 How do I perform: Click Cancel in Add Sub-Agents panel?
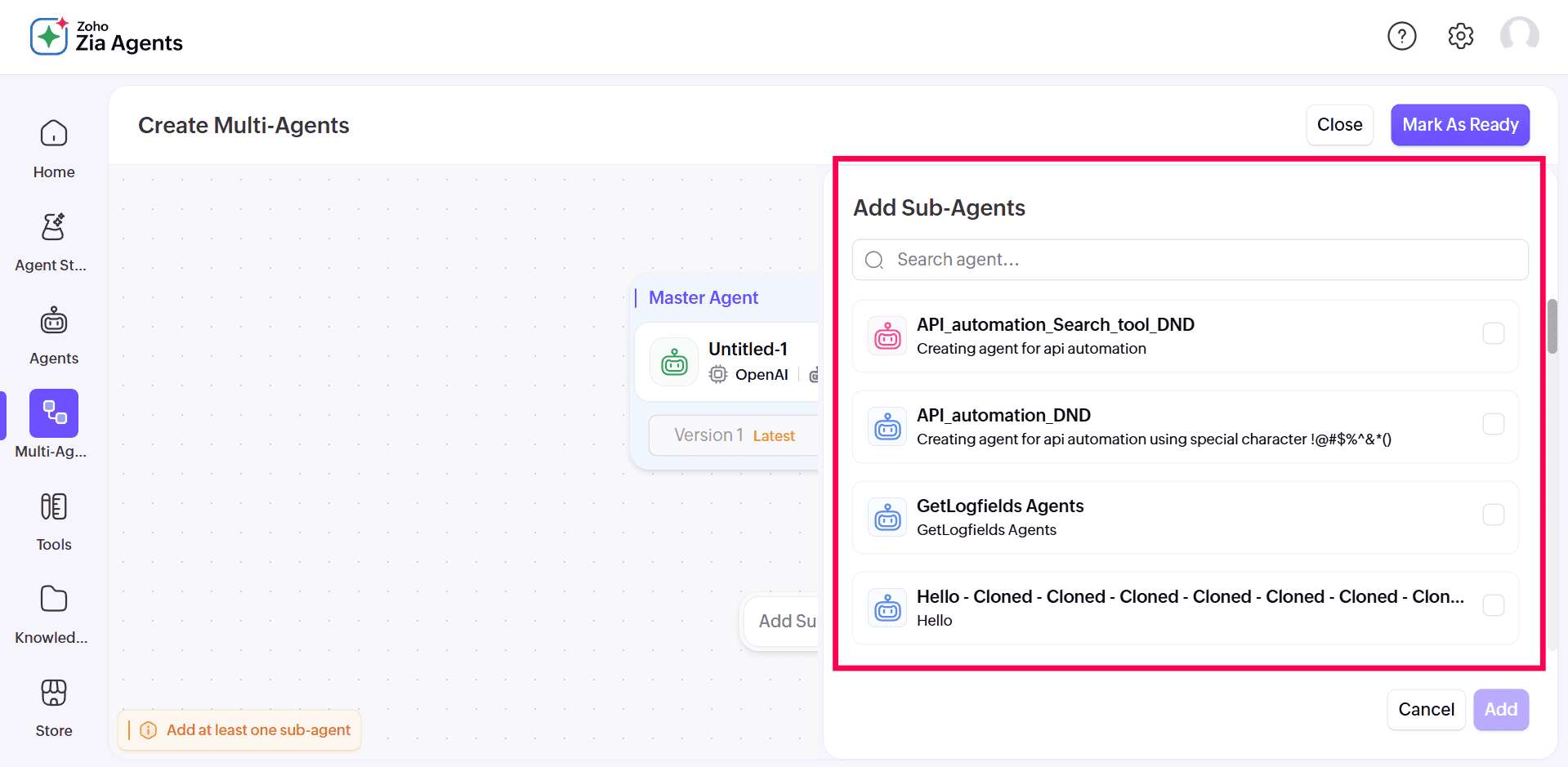pyautogui.click(x=1427, y=709)
